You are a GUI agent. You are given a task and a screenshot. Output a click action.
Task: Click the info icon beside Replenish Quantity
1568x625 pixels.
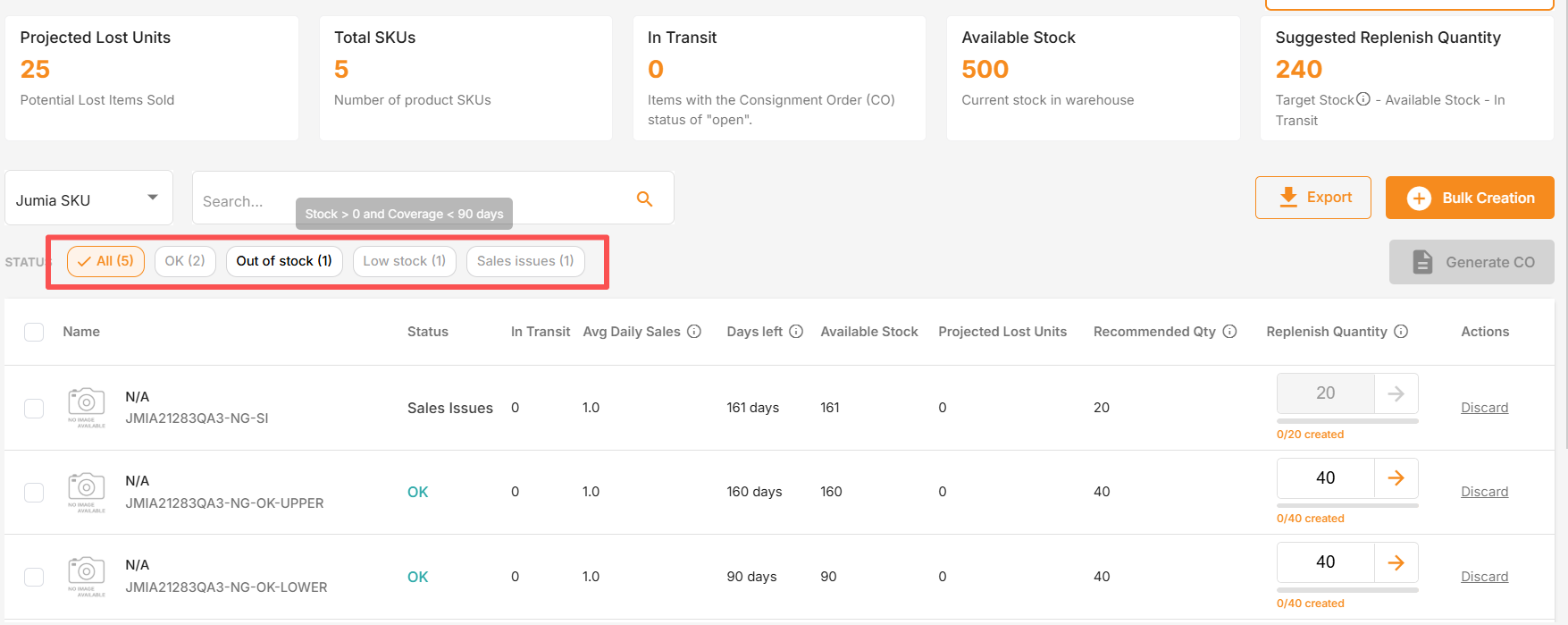tap(1401, 332)
